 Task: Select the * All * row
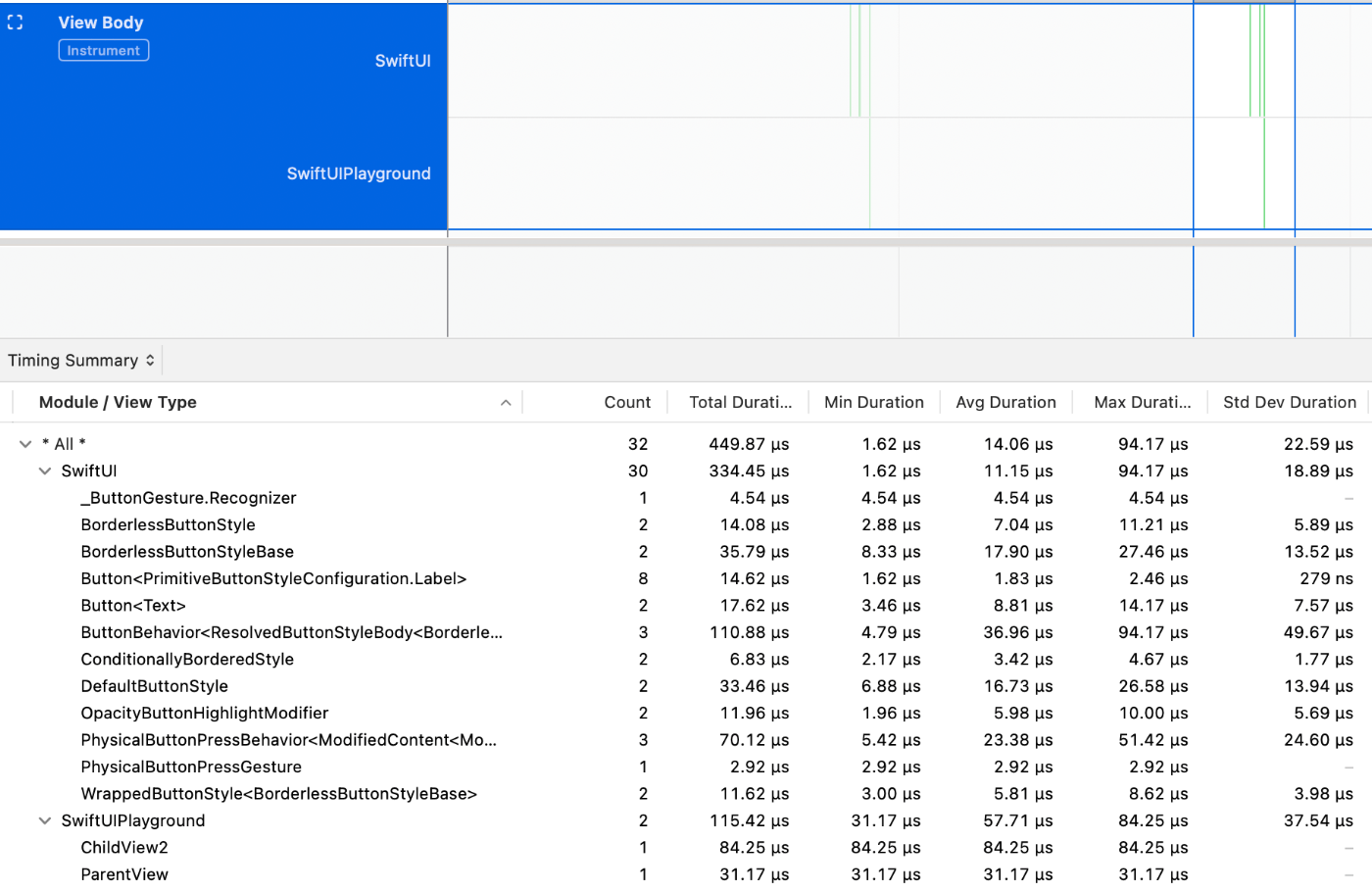(686, 444)
